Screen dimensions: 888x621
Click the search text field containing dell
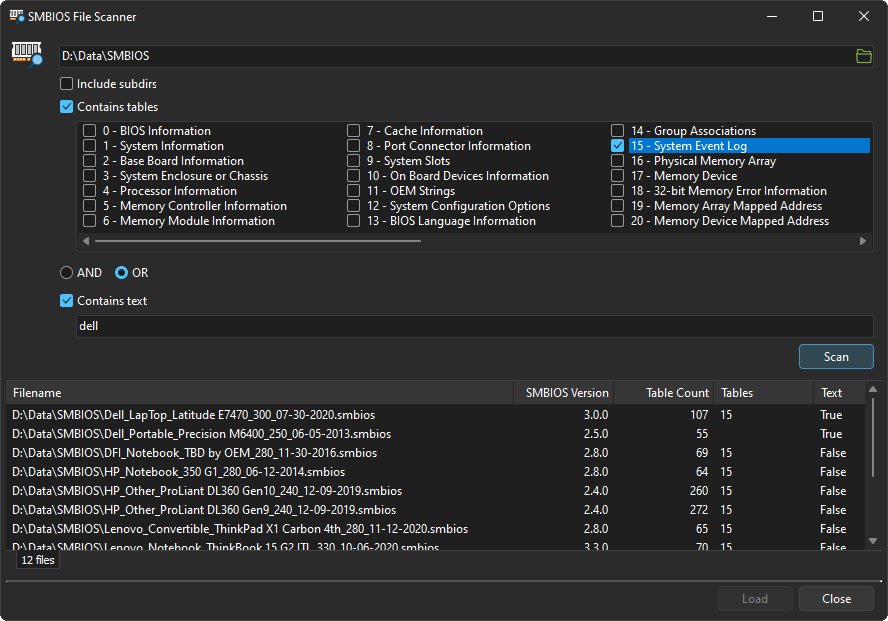[475, 326]
